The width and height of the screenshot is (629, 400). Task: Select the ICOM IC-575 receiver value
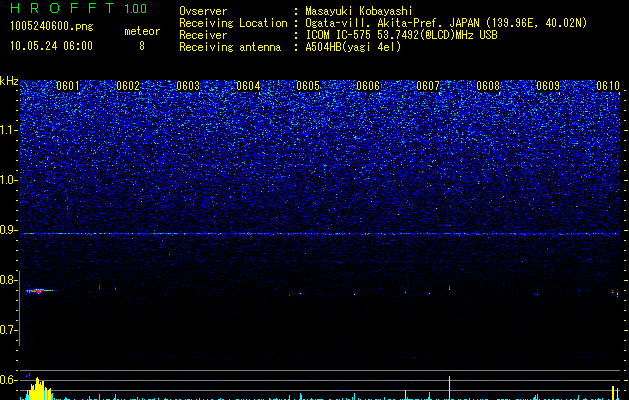point(401,35)
